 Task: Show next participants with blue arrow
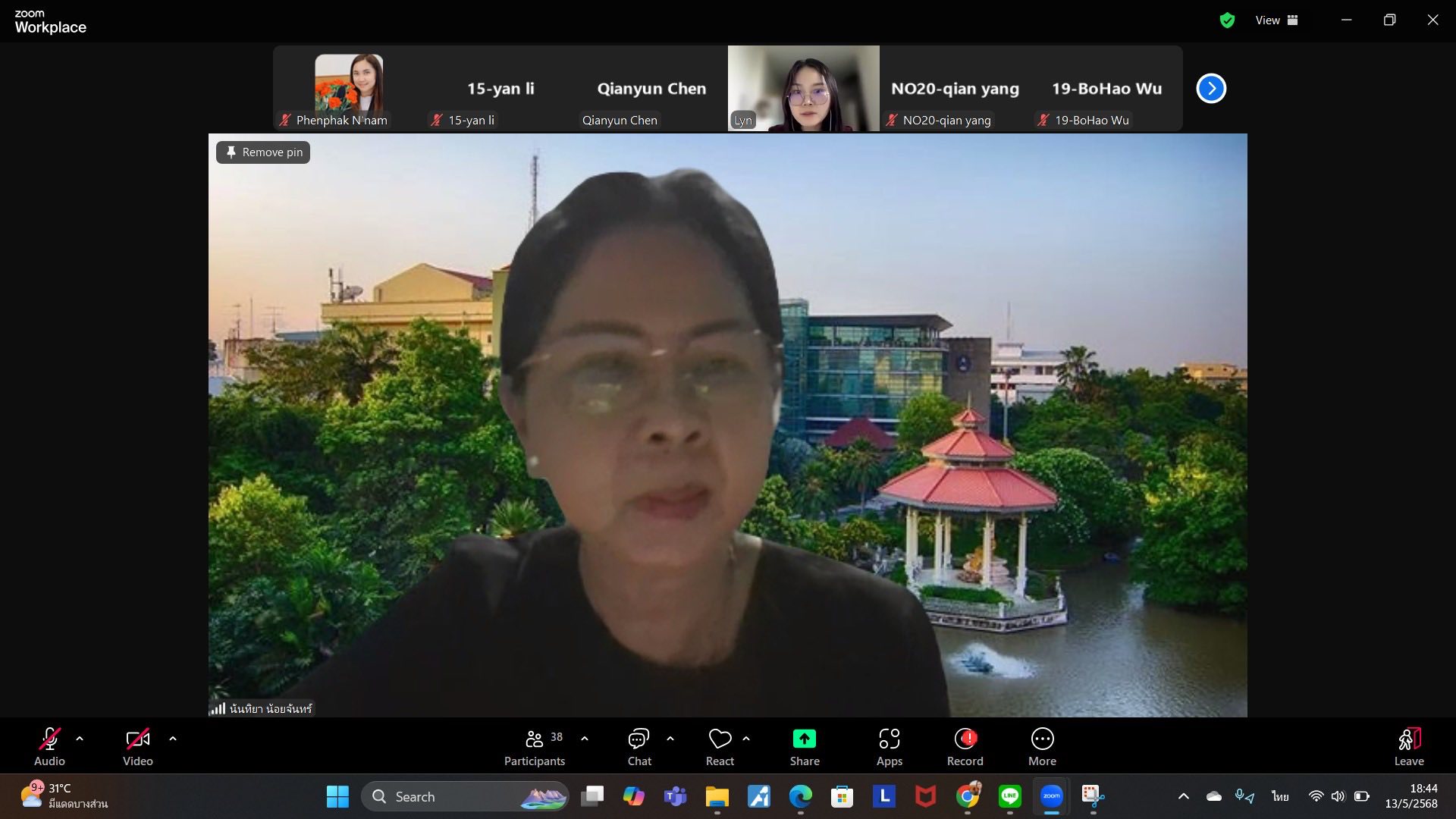click(1211, 89)
